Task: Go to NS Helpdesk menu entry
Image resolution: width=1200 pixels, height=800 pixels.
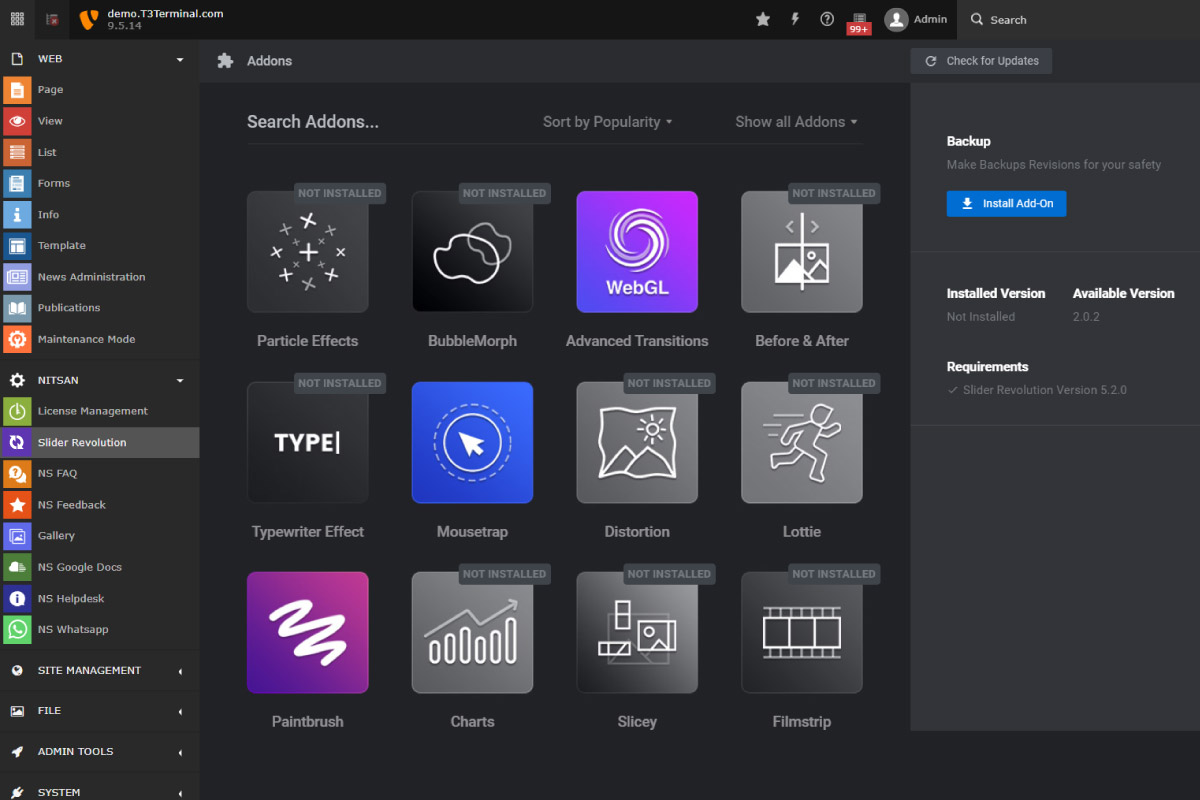Action: tap(71, 598)
